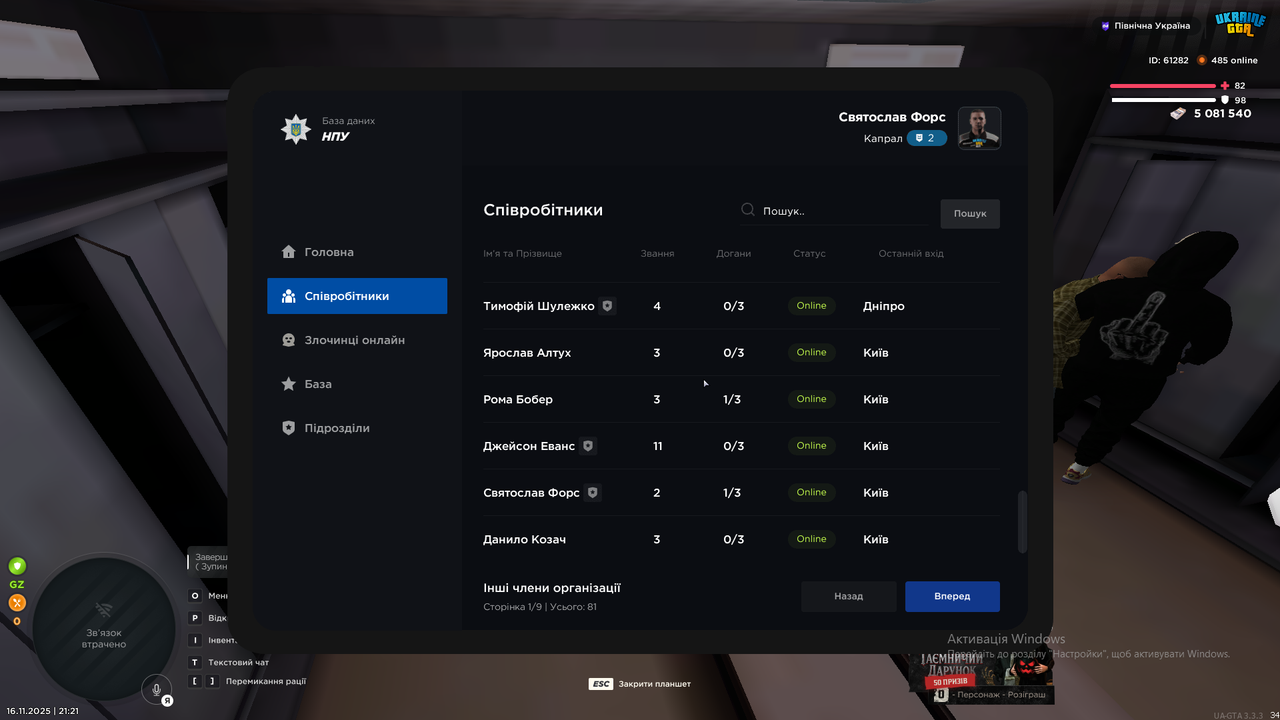Viewport: 1280px width, 720px height.
Task: Click the white armor bar
Action: [x=1162, y=100]
